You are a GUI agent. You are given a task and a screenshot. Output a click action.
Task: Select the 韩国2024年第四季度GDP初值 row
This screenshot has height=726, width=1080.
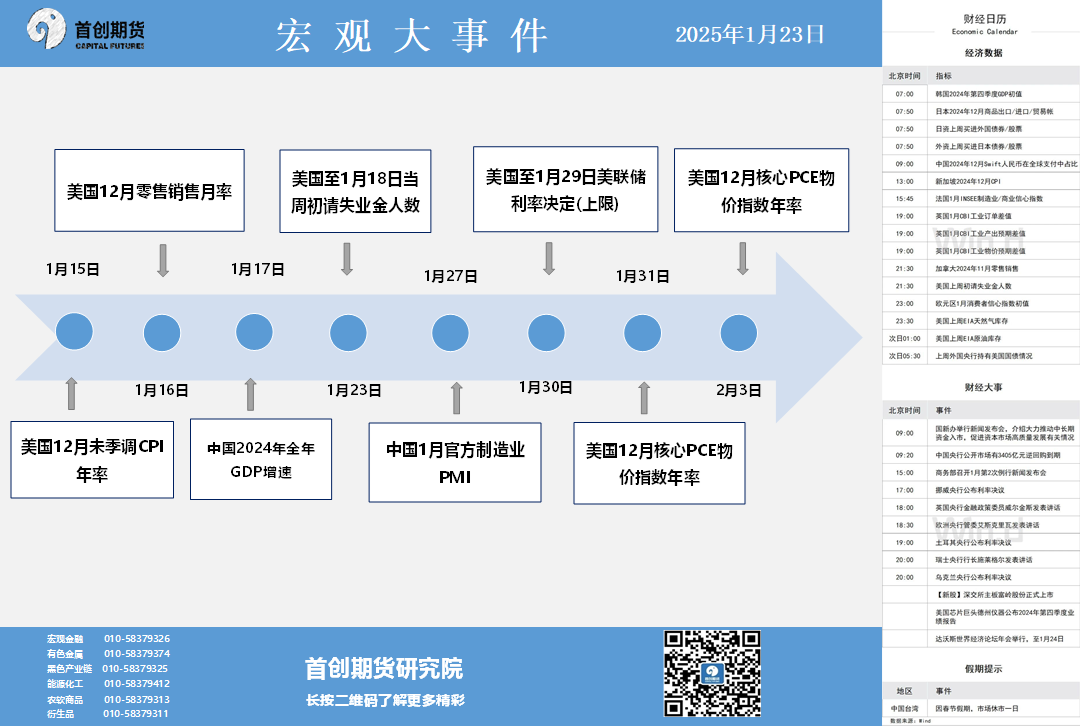coord(978,93)
